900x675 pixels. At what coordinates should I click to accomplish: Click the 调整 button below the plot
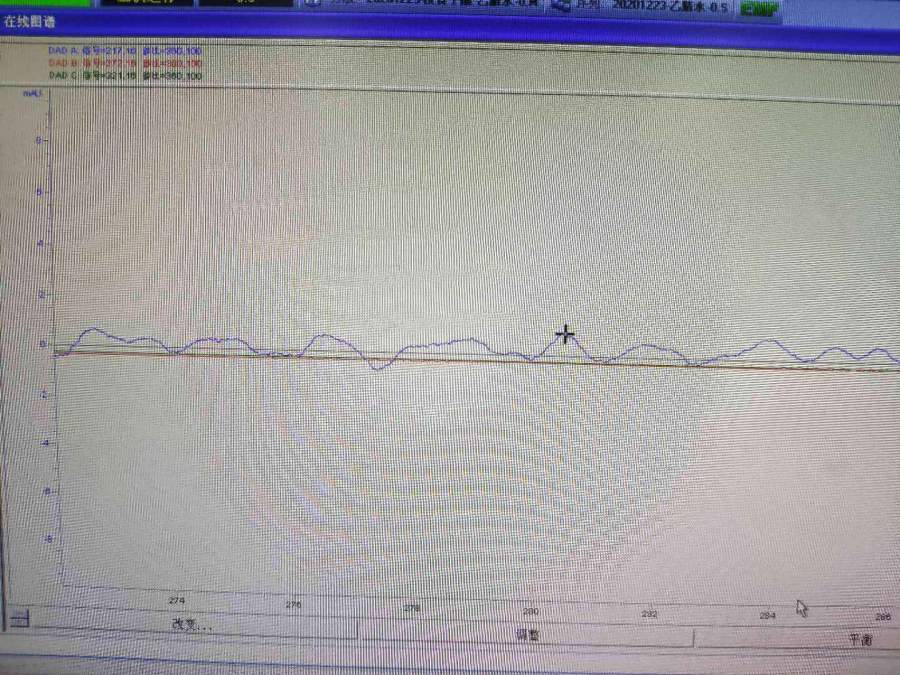526,634
